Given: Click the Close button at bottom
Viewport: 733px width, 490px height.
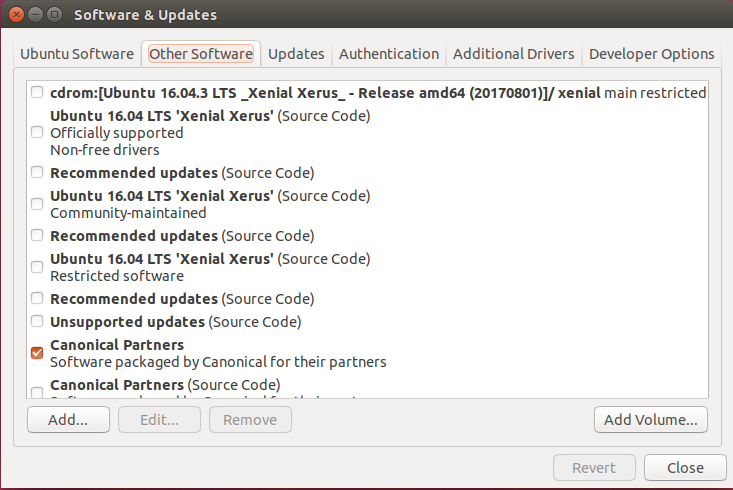Looking at the screenshot, I should pos(685,468).
